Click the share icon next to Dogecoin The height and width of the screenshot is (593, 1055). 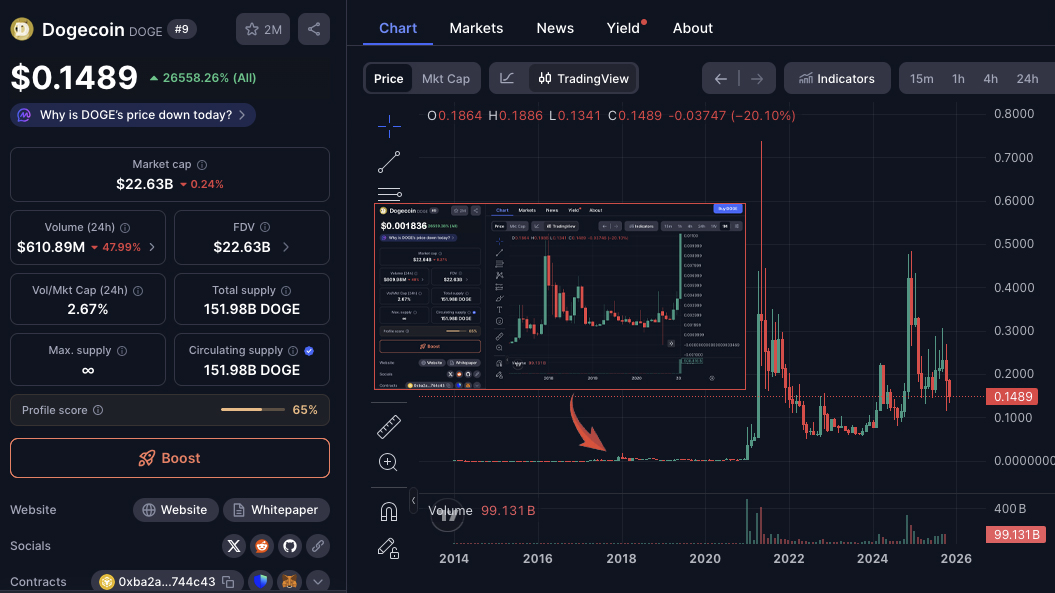tap(313, 29)
